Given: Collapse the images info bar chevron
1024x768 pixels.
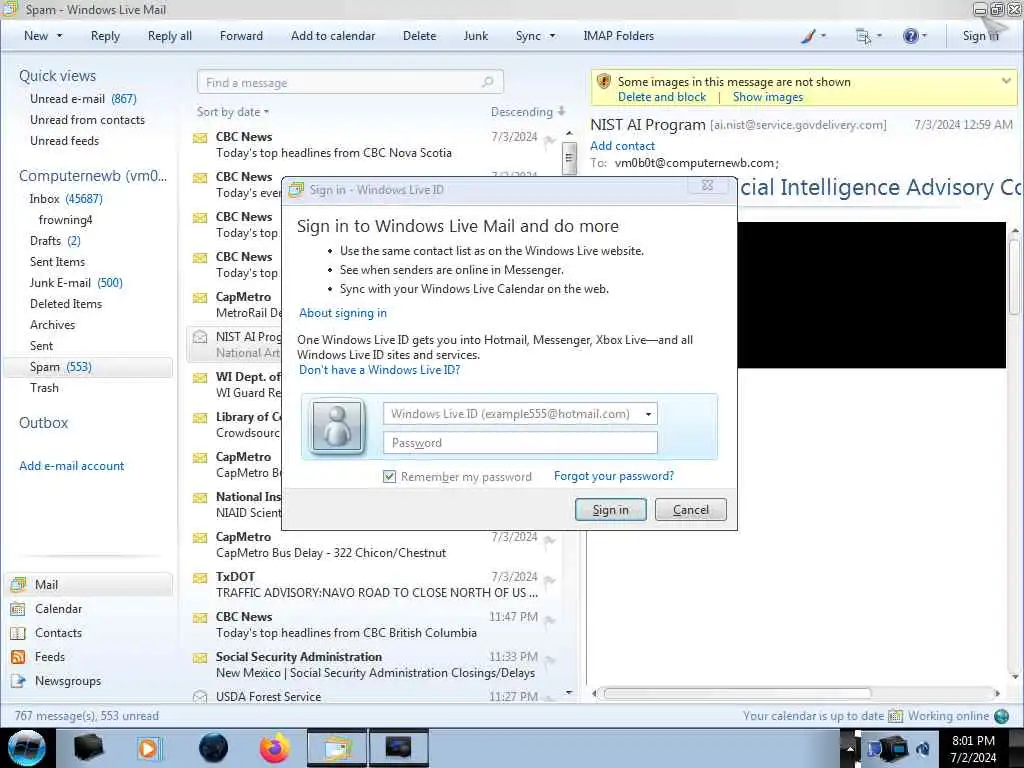Looking at the screenshot, I should click(1006, 81).
